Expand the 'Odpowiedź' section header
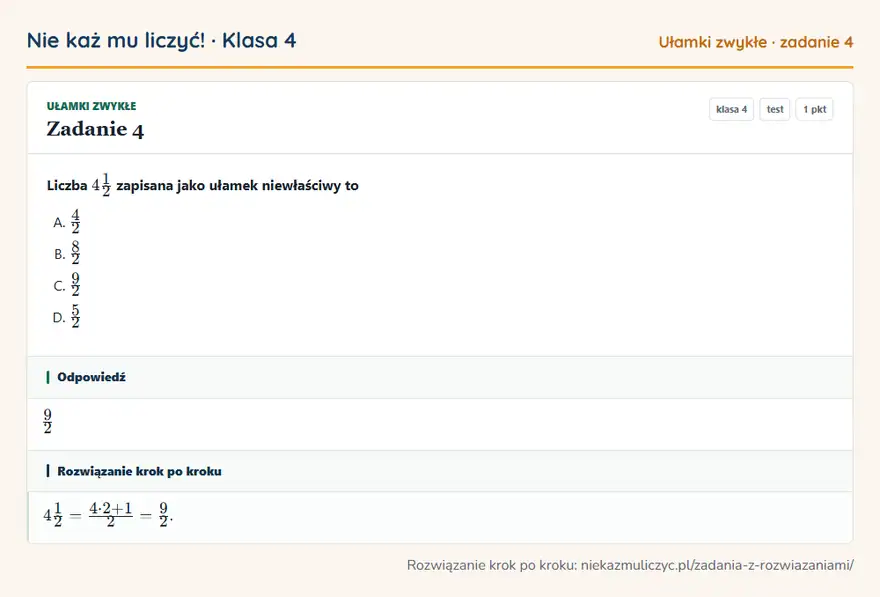This screenshot has height=597, width=880. (440, 377)
